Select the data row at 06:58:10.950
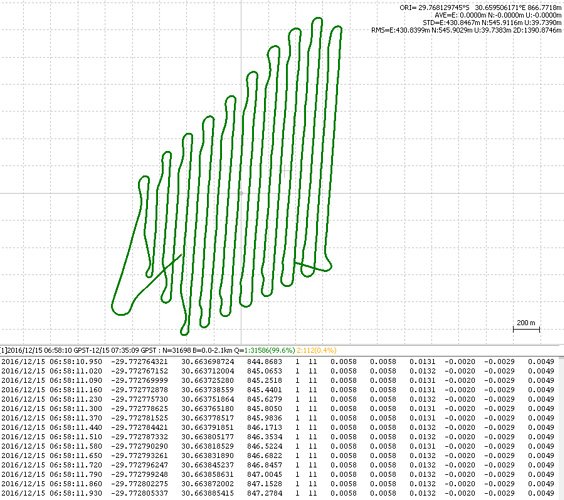The image size is (564, 500). click(x=278, y=362)
